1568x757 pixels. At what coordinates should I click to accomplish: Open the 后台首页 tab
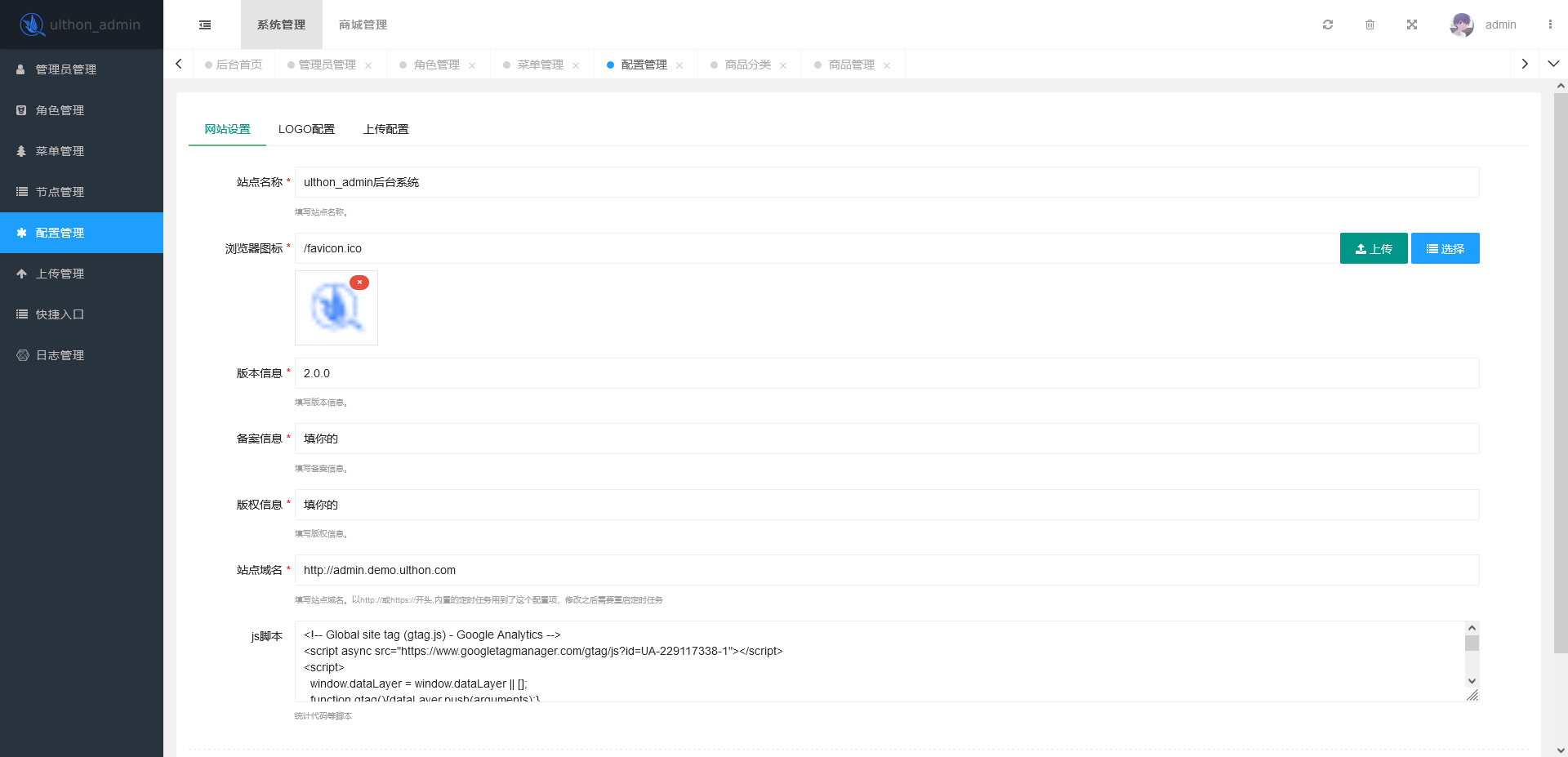234,65
